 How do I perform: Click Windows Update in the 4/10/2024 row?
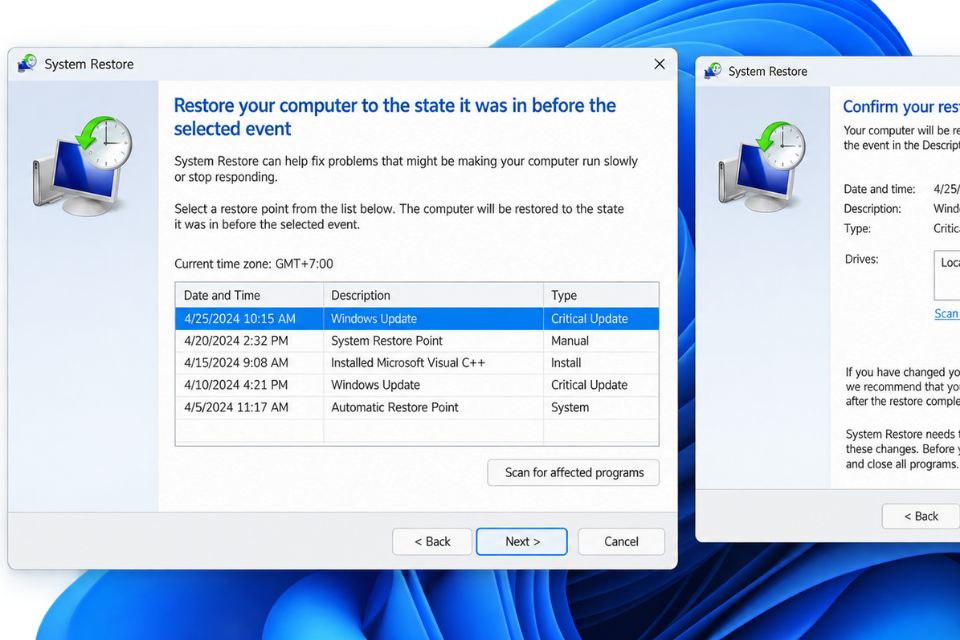click(x=375, y=385)
